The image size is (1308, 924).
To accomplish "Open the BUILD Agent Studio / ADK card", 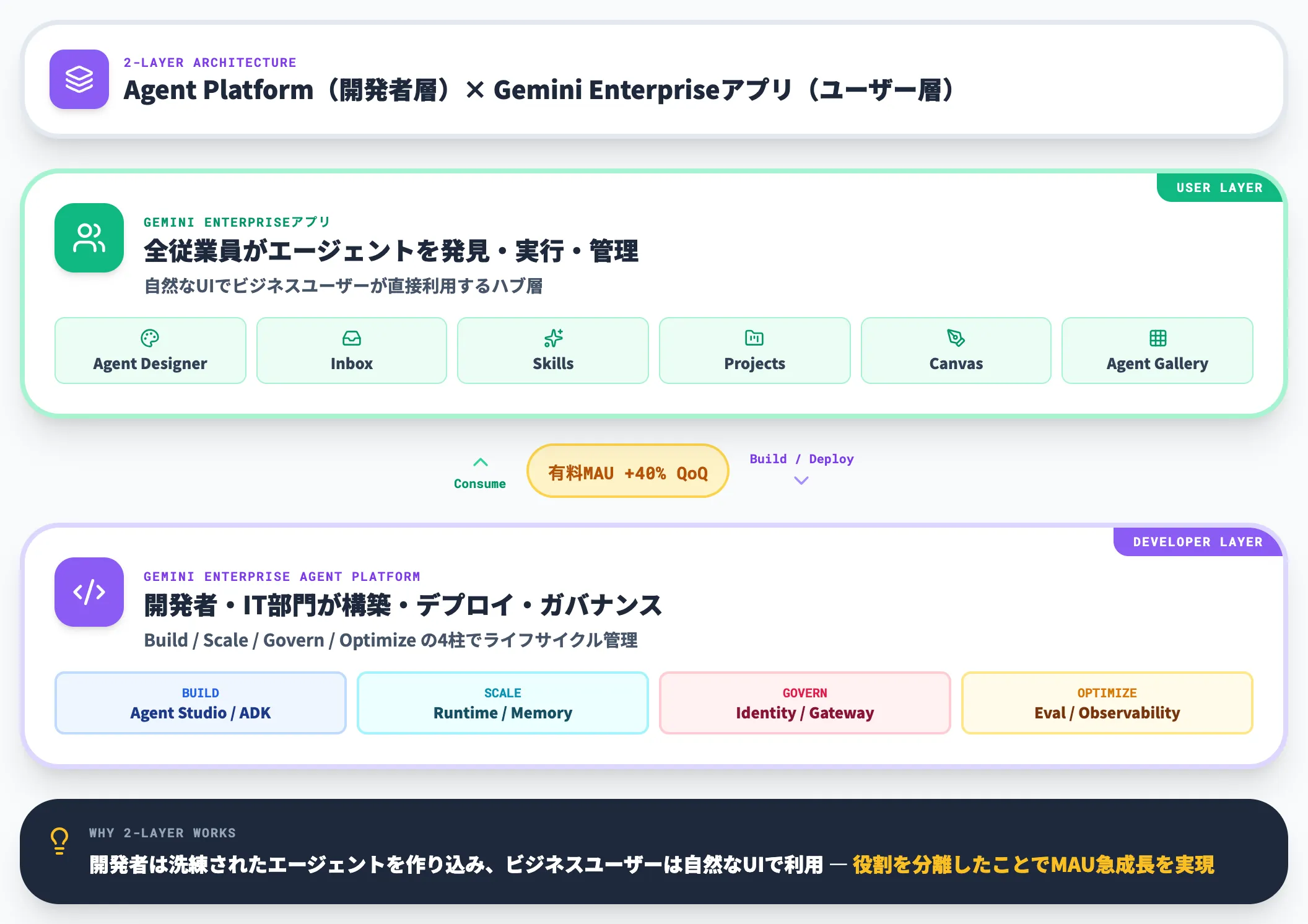I will tap(199, 703).
